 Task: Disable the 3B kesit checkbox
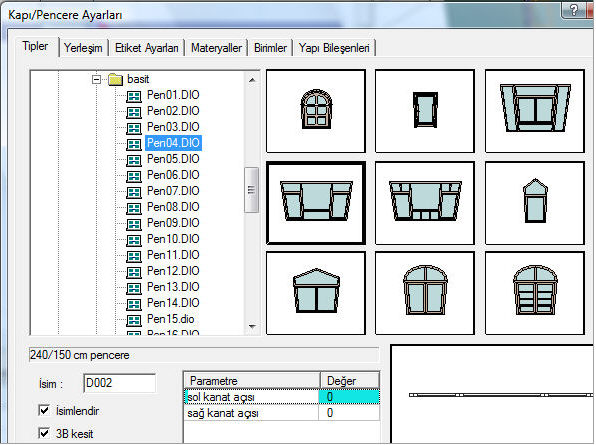(44, 433)
